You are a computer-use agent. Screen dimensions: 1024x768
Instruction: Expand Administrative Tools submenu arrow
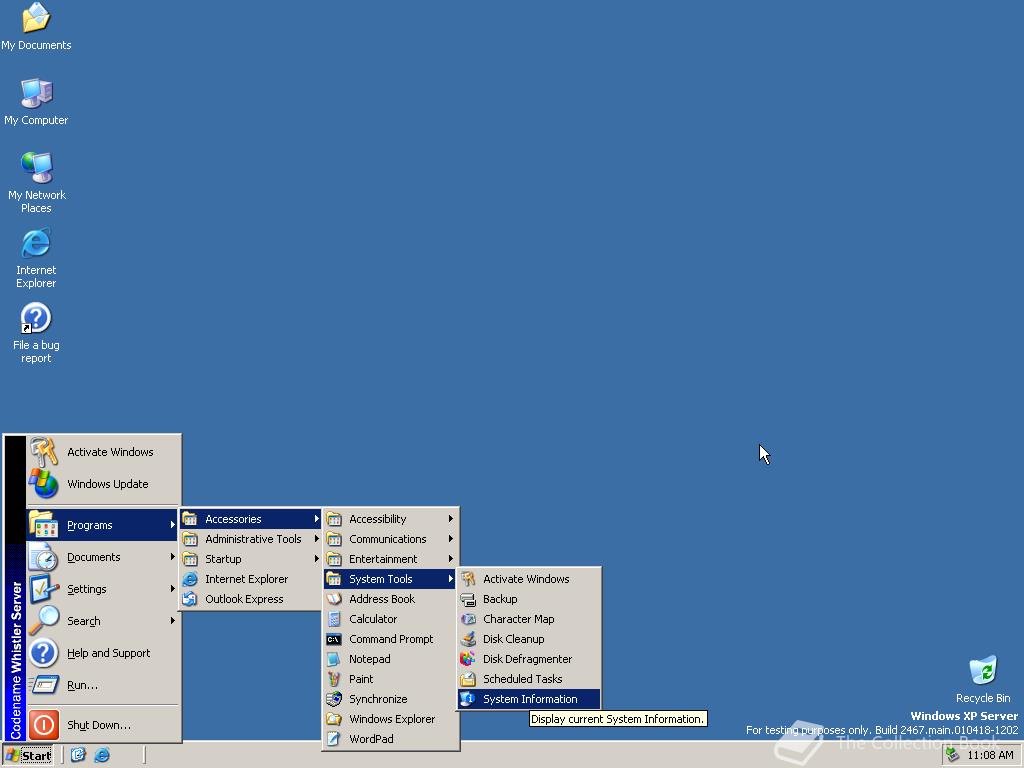tap(317, 539)
